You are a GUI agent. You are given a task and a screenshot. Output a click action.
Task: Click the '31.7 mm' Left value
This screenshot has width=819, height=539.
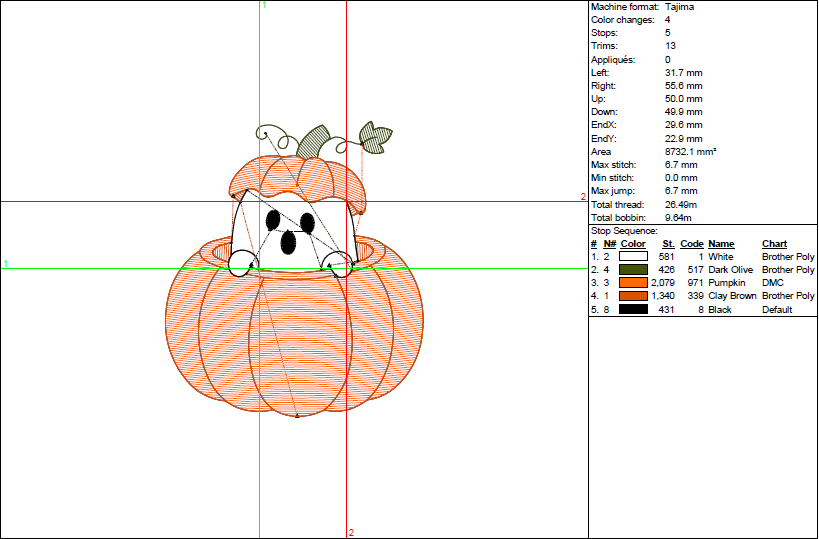[x=683, y=73]
